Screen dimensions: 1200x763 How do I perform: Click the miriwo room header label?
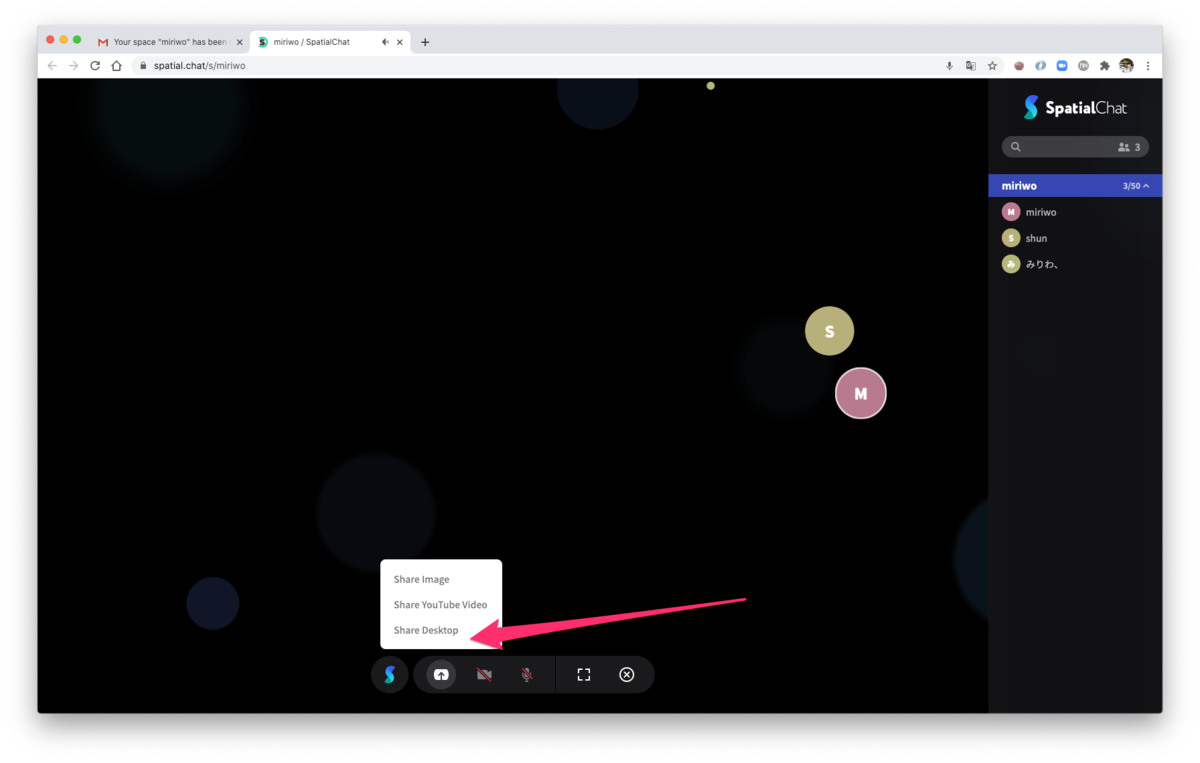click(1019, 186)
